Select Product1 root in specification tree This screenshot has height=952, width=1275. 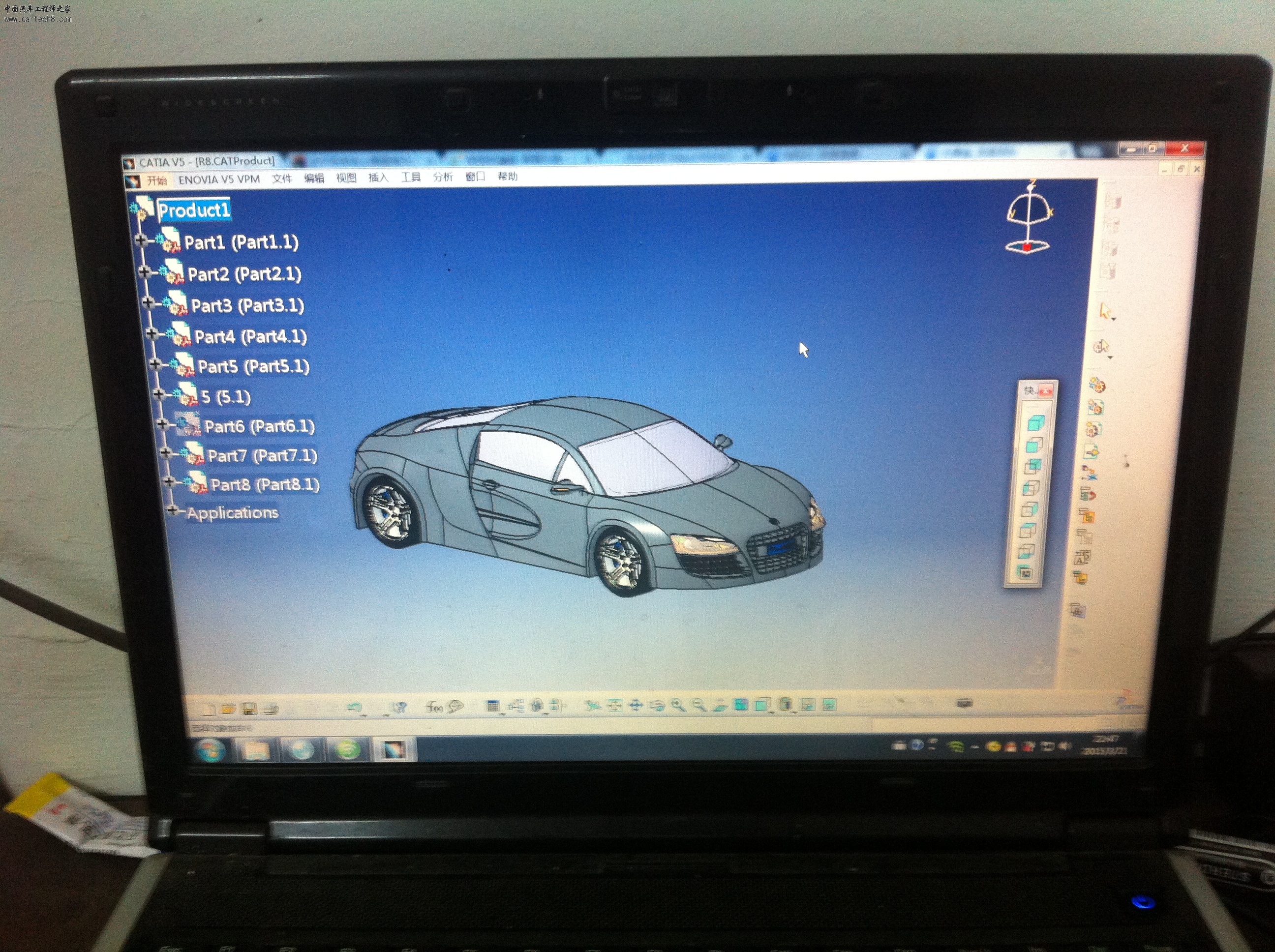pos(194,210)
